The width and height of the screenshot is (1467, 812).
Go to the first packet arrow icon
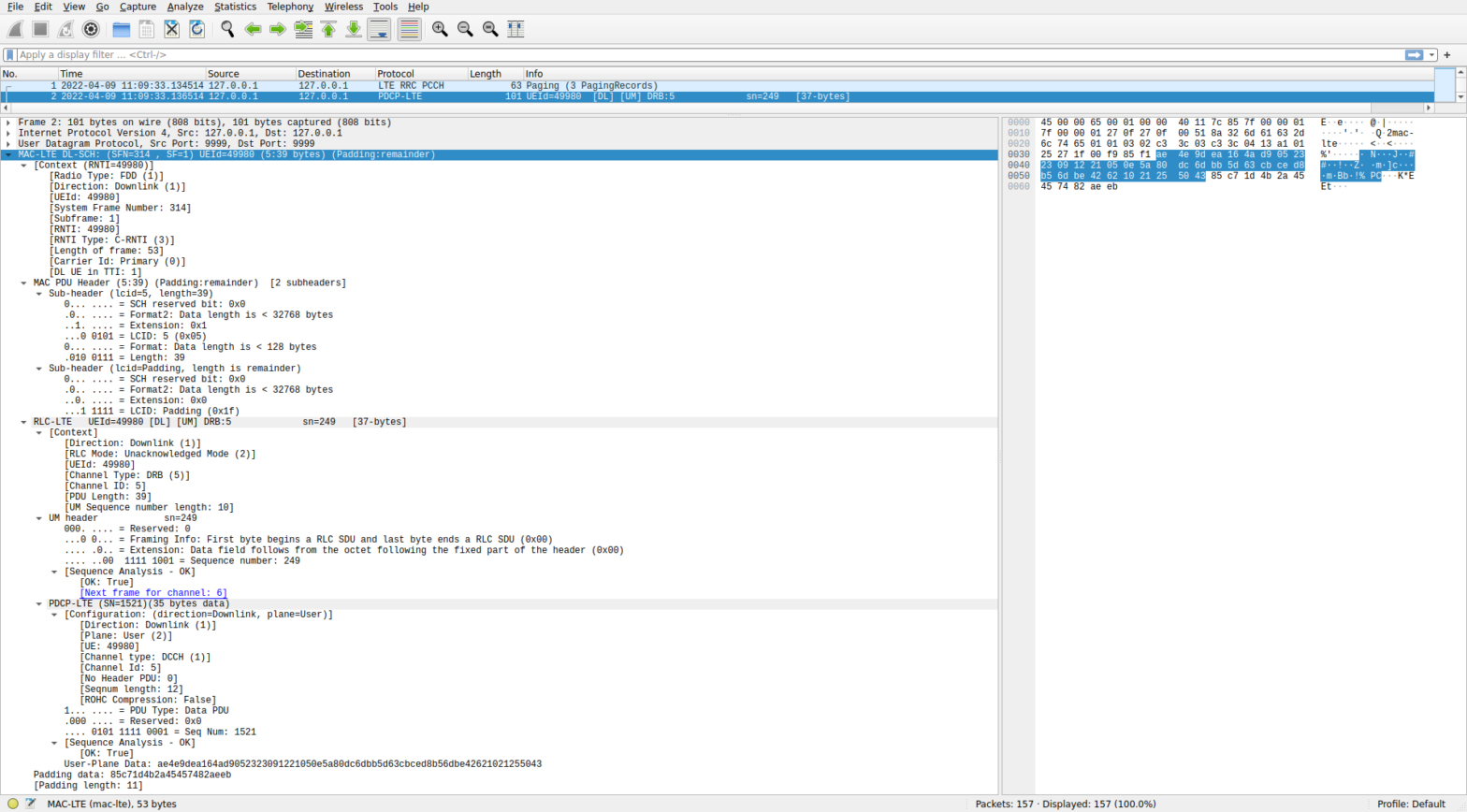(328, 30)
